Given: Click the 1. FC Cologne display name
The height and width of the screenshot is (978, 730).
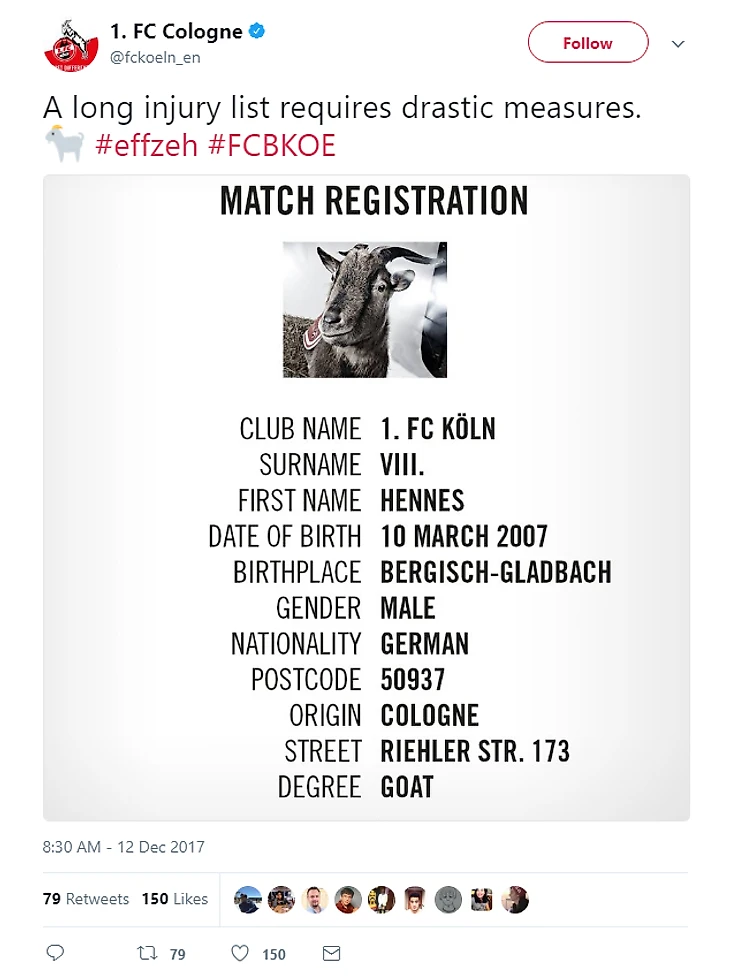Looking at the screenshot, I should pyautogui.click(x=176, y=32).
